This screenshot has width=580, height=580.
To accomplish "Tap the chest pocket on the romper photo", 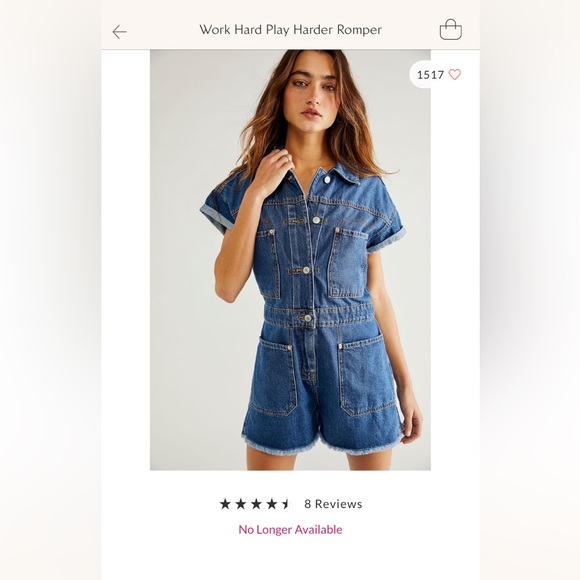I will click(x=347, y=262).
